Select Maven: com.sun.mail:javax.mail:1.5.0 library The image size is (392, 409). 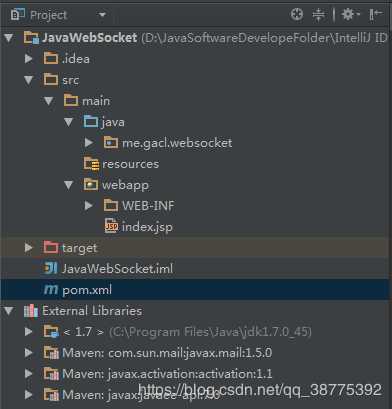tap(167, 353)
